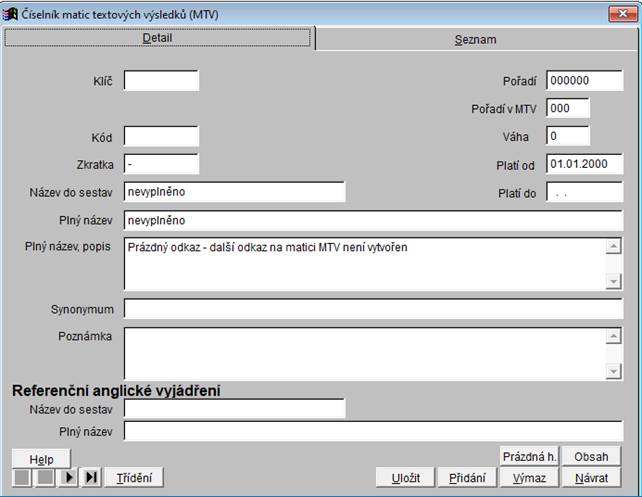
Task: Click the disabled first record navigation button
Action: pyautogui.click(x=22, y=478)
